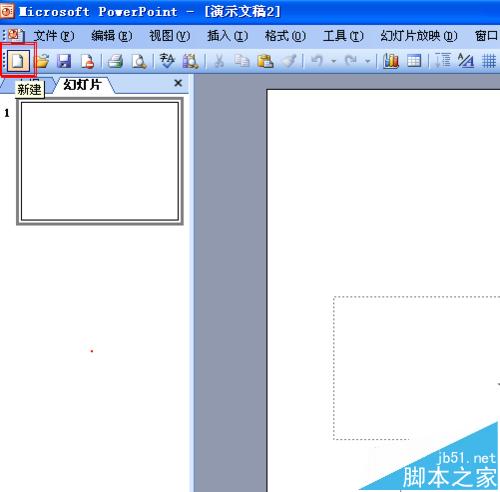
Task: Click the New (新建) document icon
Action: pyautogui.click(x=17, y=61)
